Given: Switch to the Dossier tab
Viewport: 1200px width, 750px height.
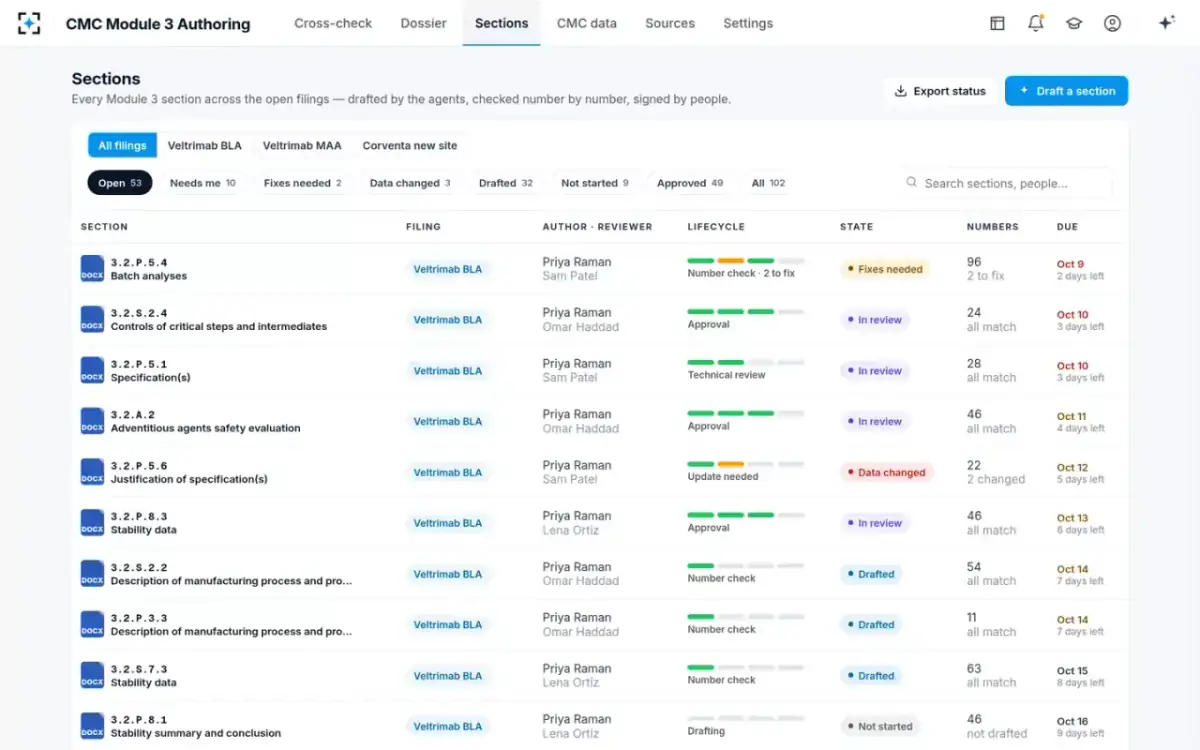Looking at the screenshot, I should (x=424, y=23).
